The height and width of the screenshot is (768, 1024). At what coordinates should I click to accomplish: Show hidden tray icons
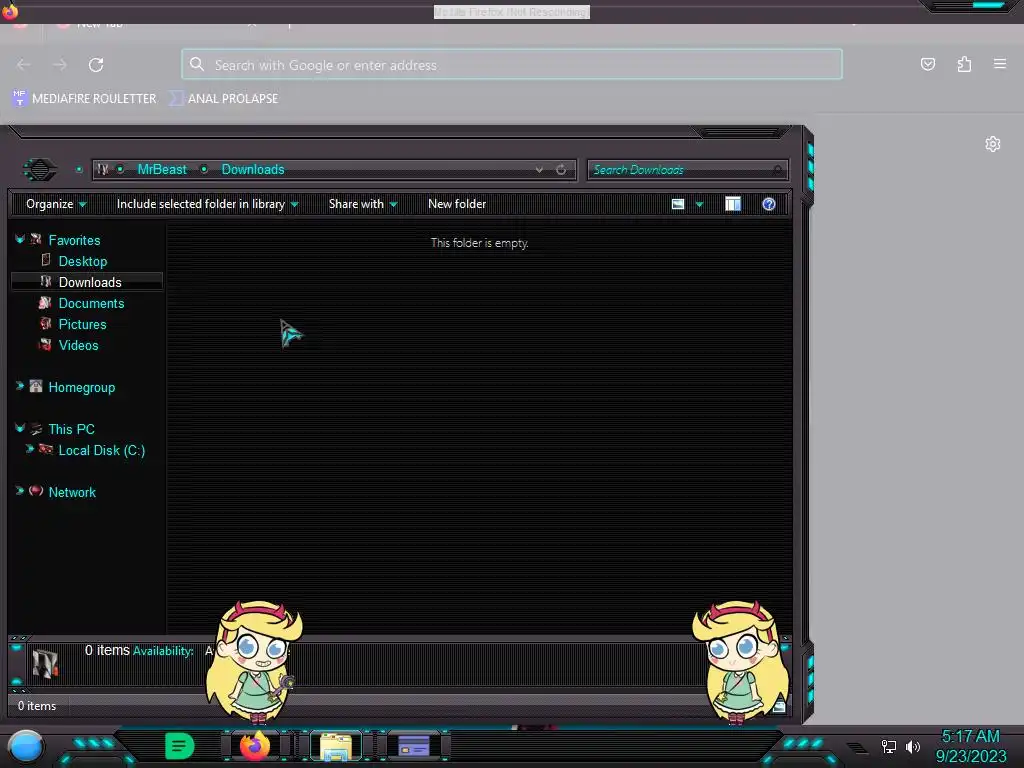coord(857,747)
